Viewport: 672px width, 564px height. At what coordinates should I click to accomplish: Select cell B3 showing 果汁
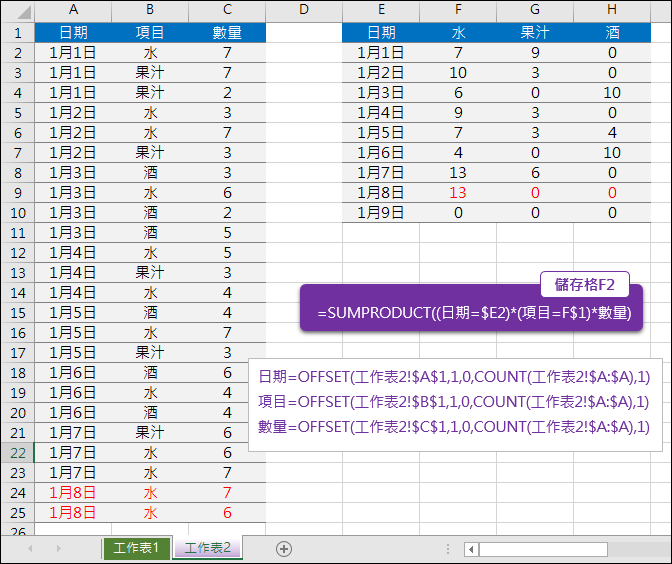click(x=150, y=72)
